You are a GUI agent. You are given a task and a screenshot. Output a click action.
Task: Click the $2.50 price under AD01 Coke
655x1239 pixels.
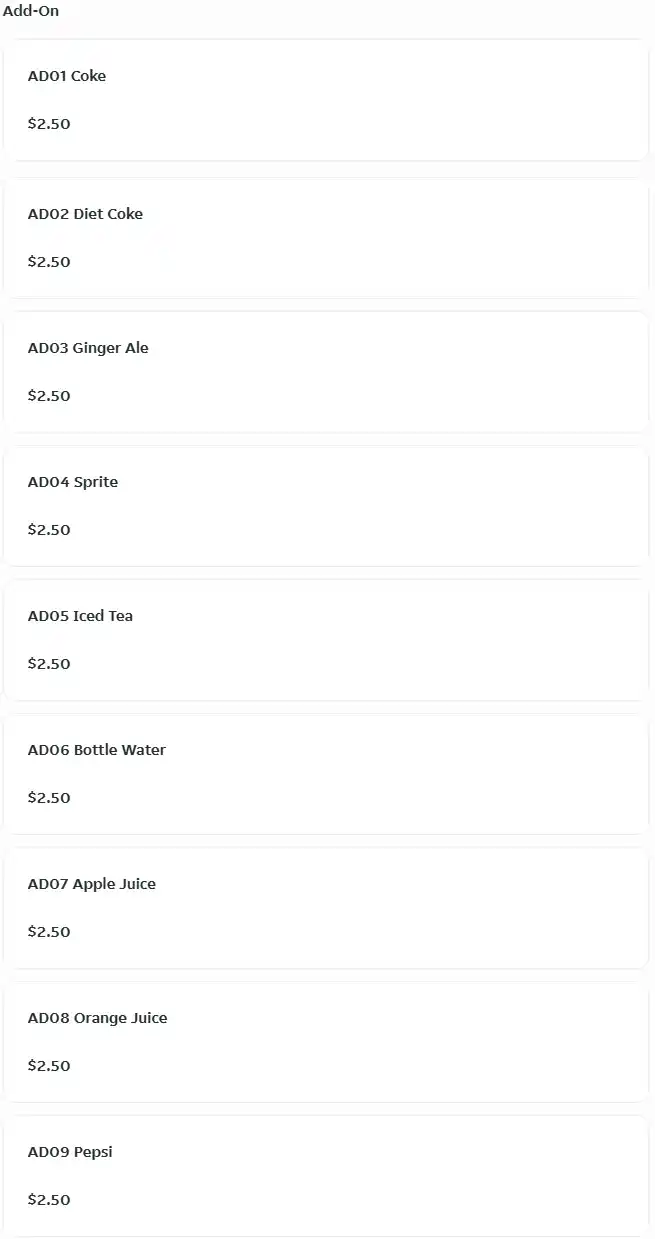point(49,124)
